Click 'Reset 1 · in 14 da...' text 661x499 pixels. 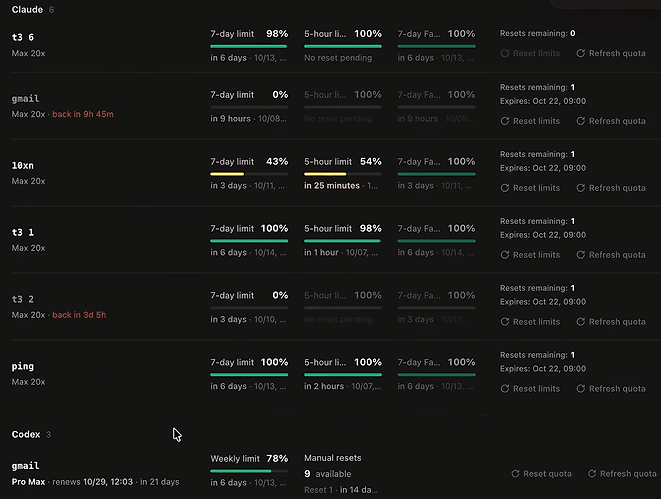point(341,490)
